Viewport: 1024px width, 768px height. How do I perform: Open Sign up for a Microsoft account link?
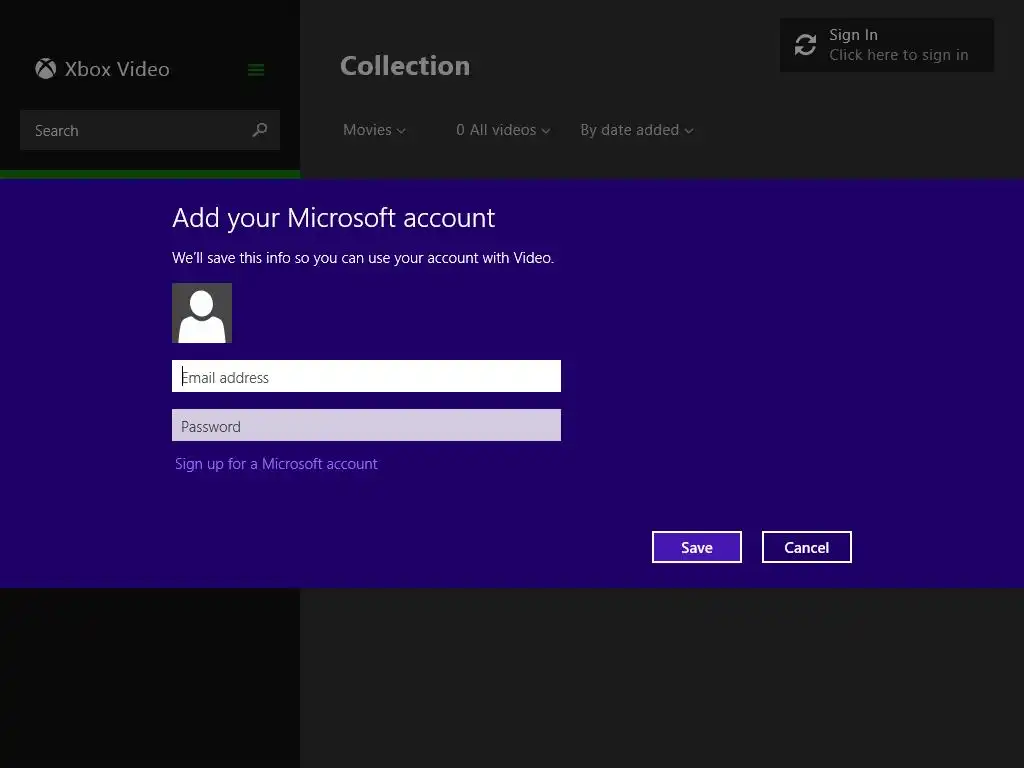(x=276, y=464)
